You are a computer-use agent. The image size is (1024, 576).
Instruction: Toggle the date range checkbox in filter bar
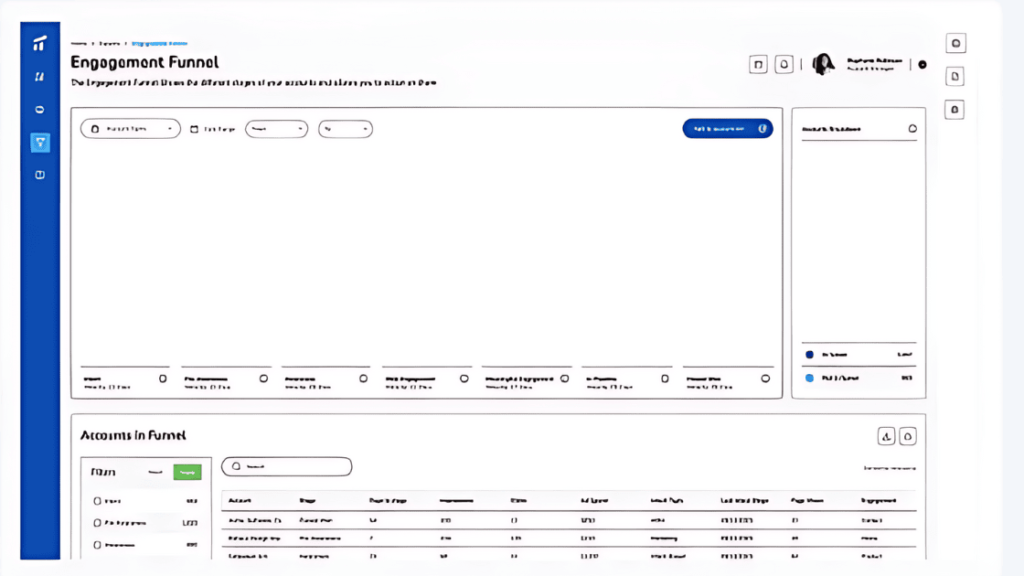(x=195, y=129)
